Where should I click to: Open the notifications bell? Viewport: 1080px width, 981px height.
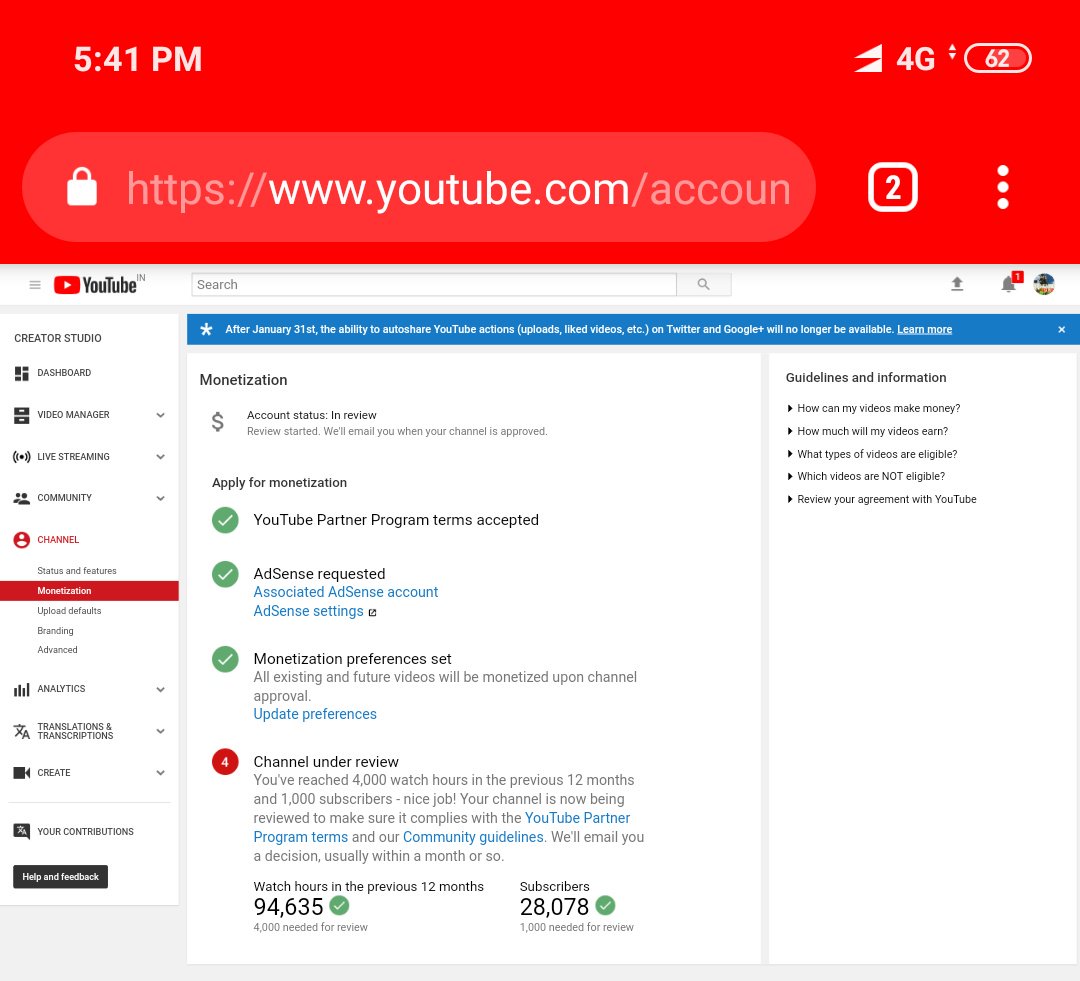1008,284
